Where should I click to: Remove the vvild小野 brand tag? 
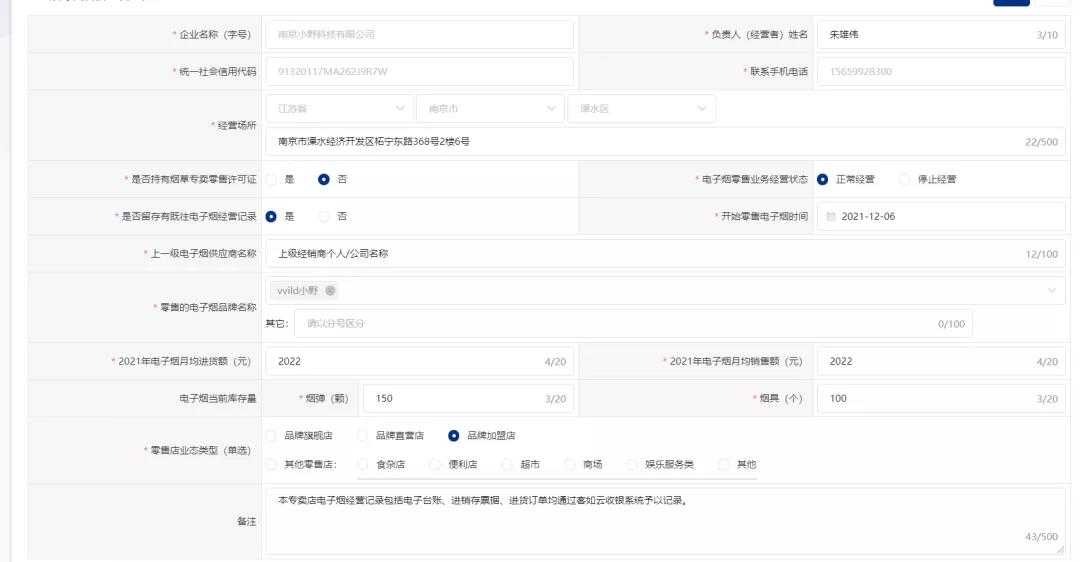pos(331,291)
